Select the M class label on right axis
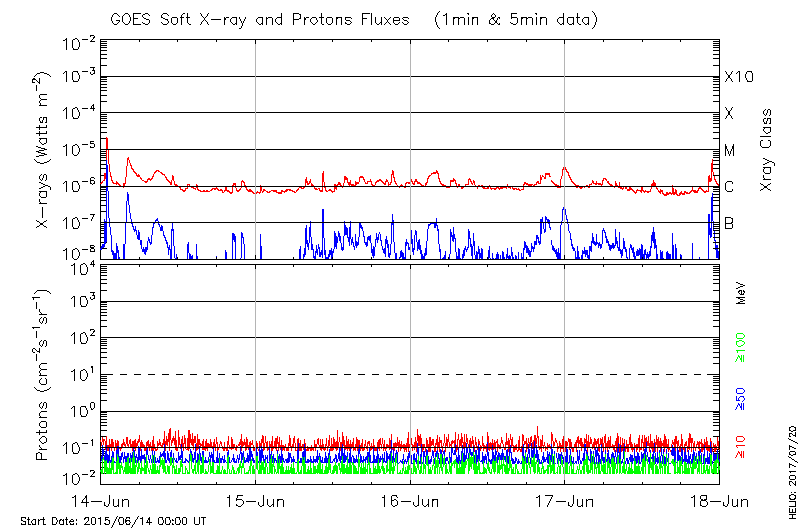The width and height of the screenshot is (800, 530). pos(730,150)
